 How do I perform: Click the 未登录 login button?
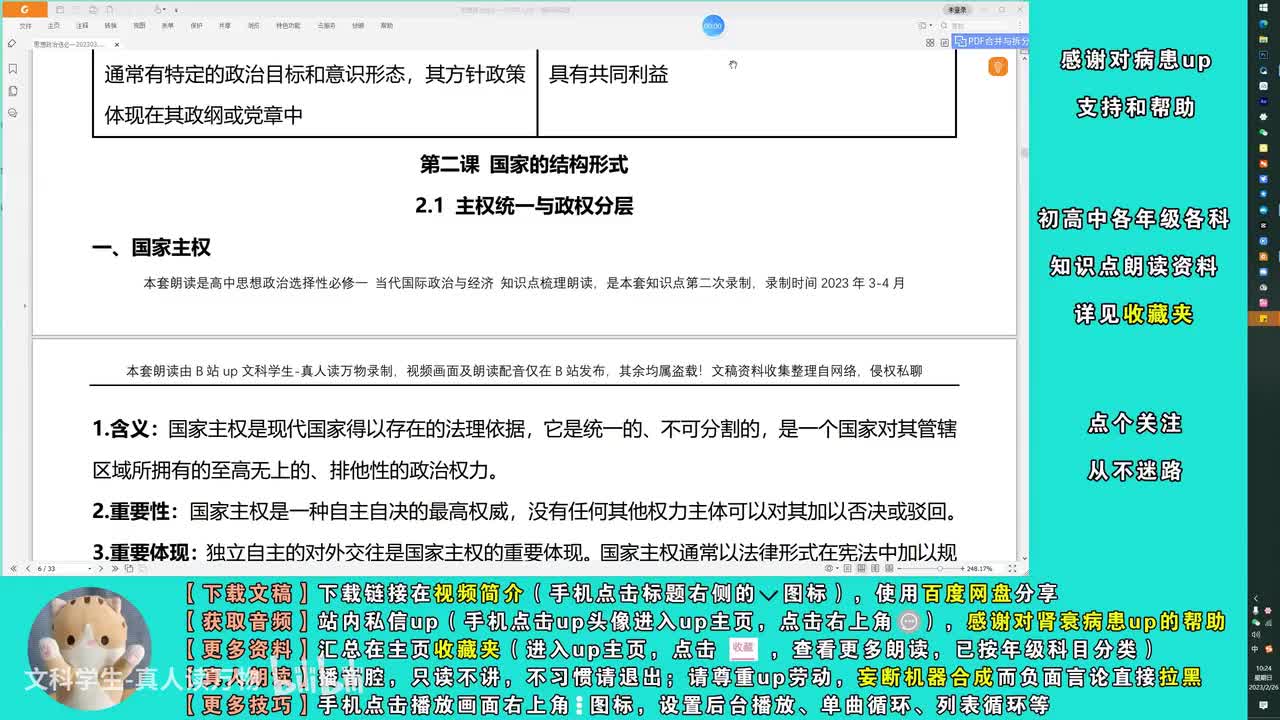point(957,10)
